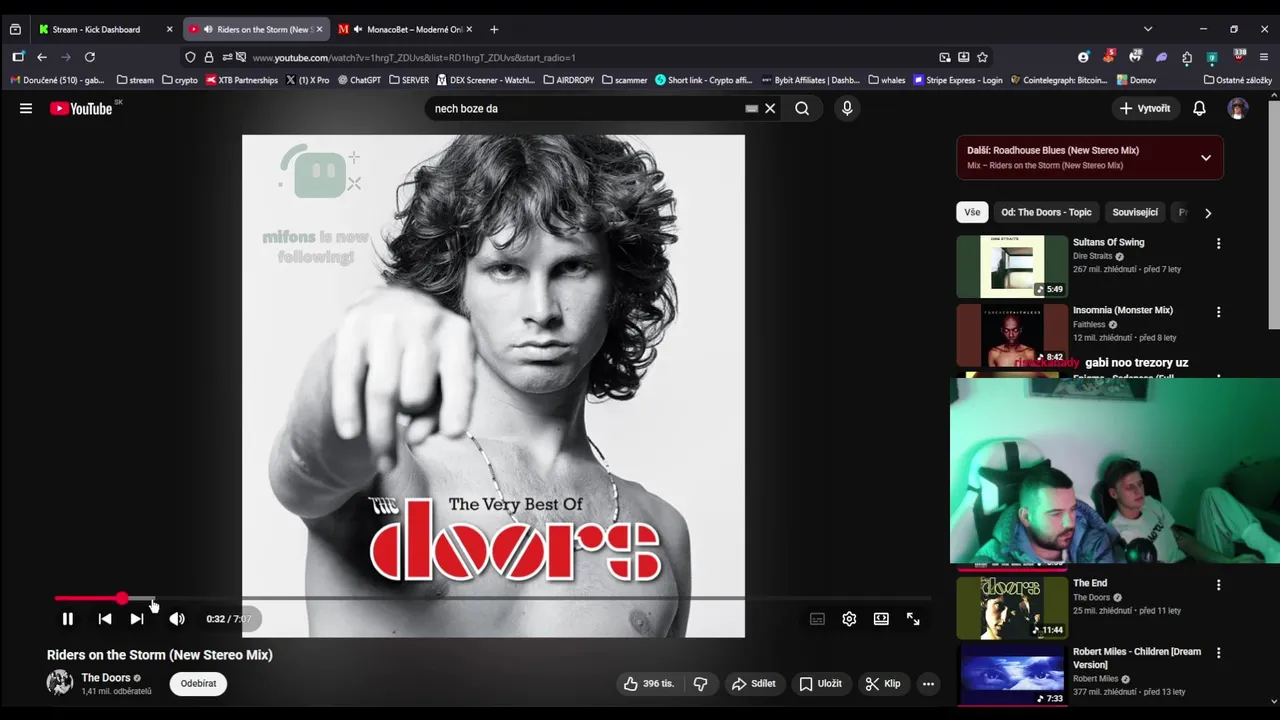Subscribe with the Odebírat button

coord(198,684)
